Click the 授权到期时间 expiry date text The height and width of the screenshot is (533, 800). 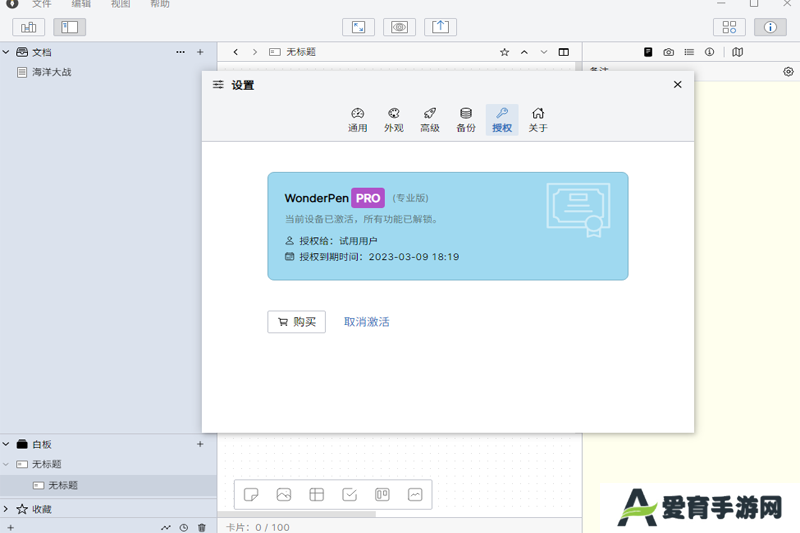[379, 257]
